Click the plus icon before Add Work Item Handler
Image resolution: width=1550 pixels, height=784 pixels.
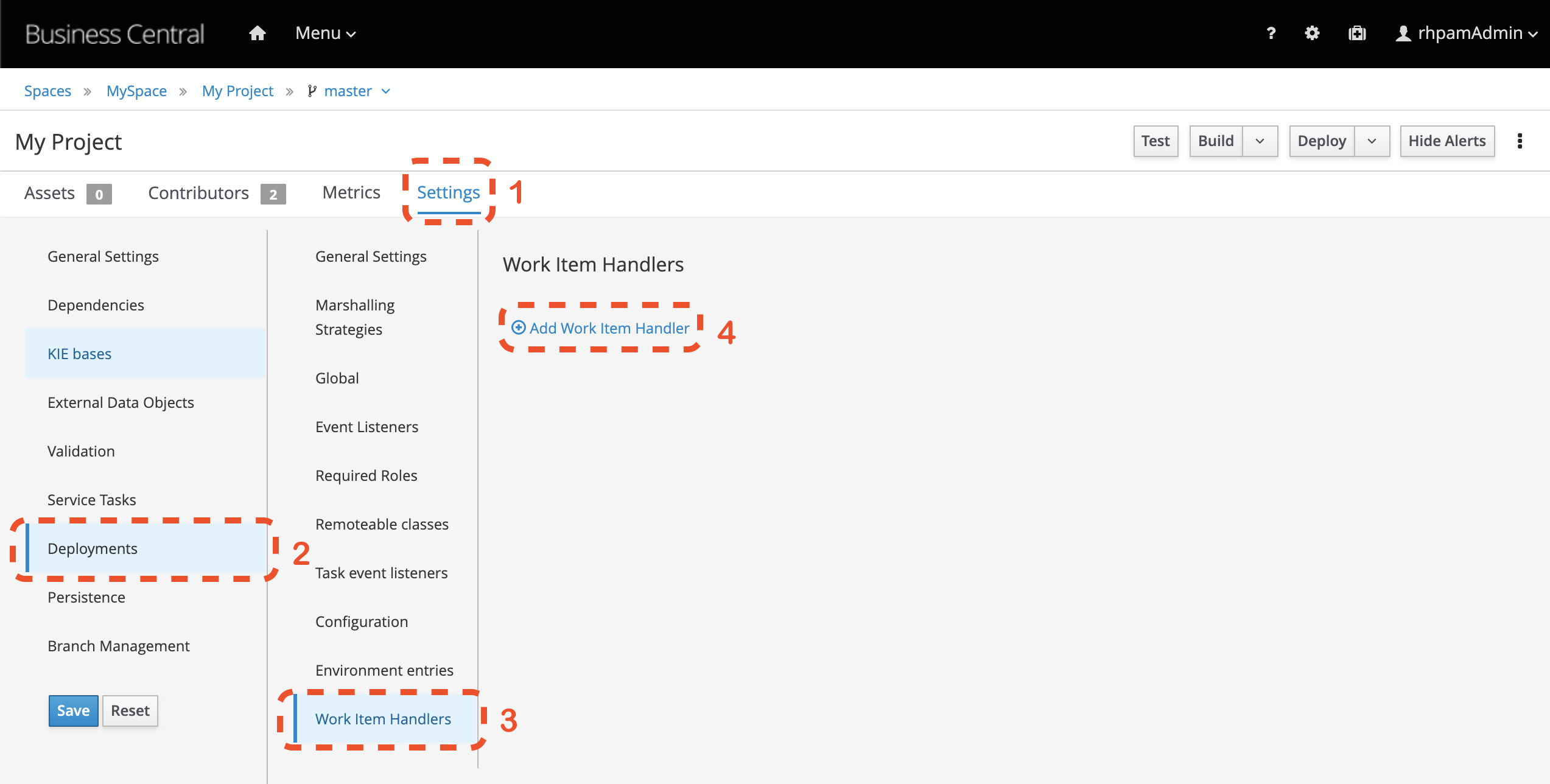point(518,327)
